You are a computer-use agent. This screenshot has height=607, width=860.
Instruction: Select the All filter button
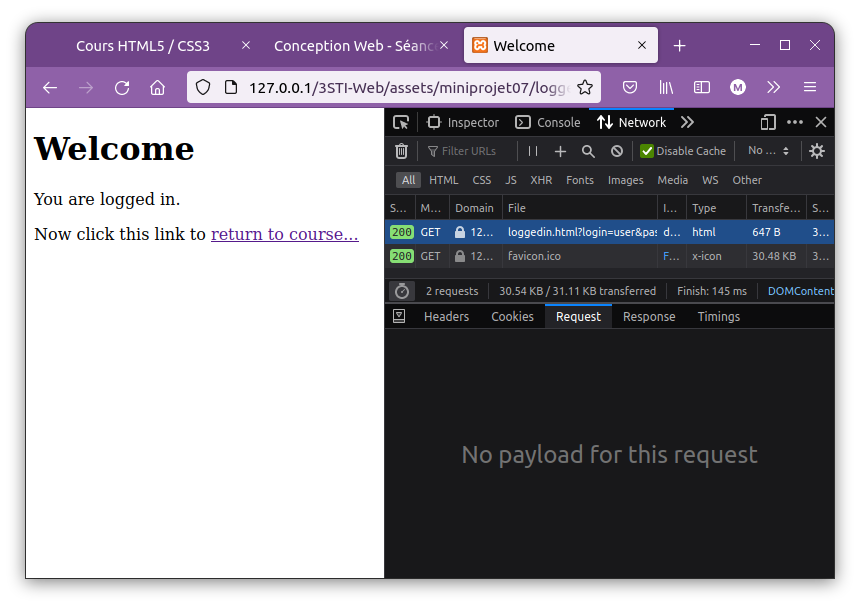[x=408, y=180]
